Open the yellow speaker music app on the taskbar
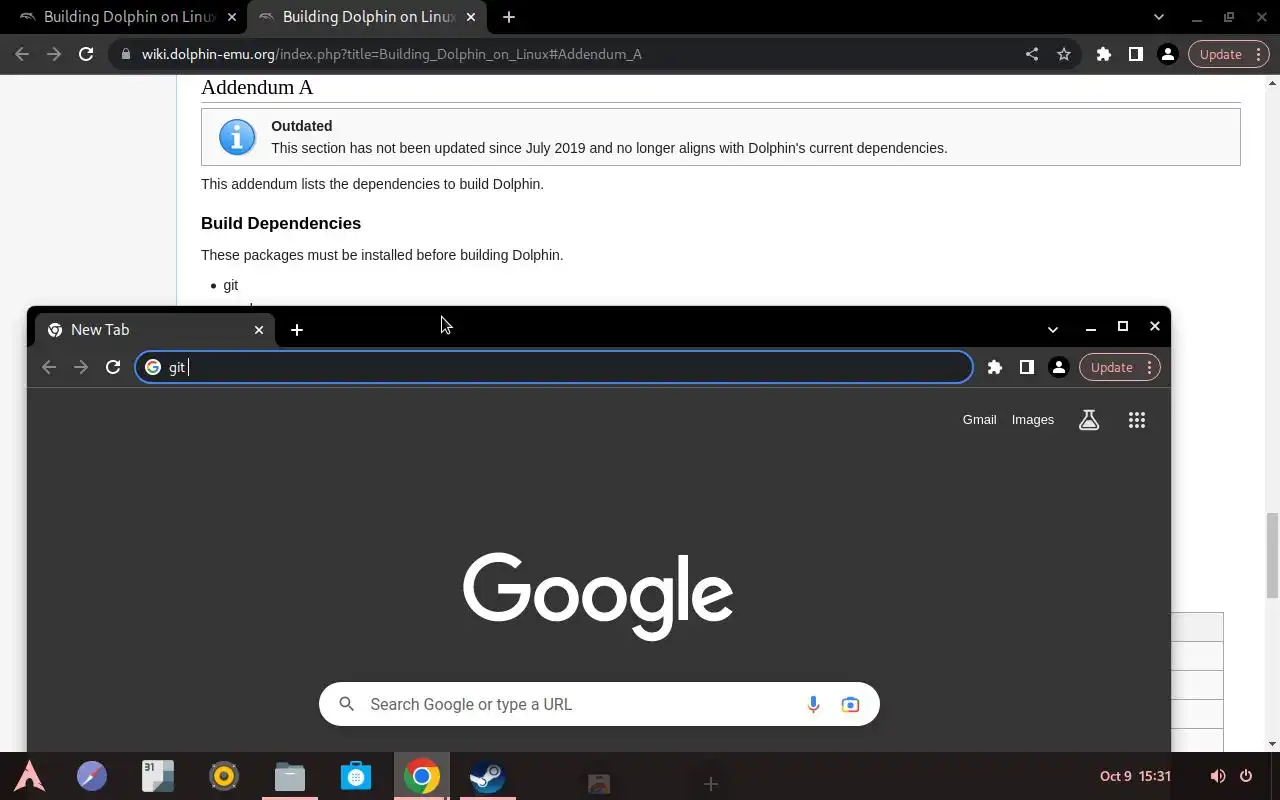 point(224,777)
